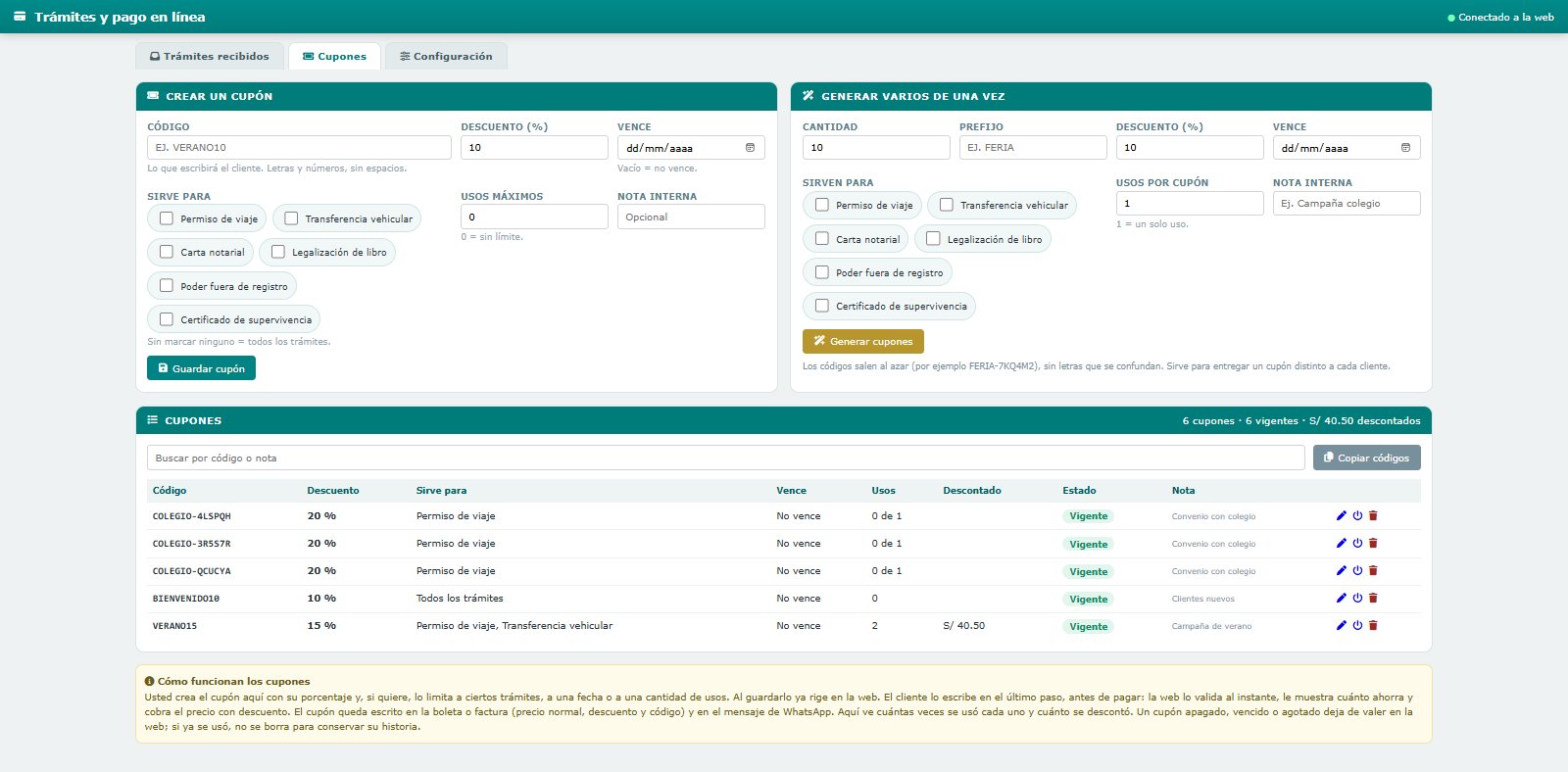Check 'Permiso de viaje' in Crear un cupón
Screen dimensions: 1568x772
point(167,218)
